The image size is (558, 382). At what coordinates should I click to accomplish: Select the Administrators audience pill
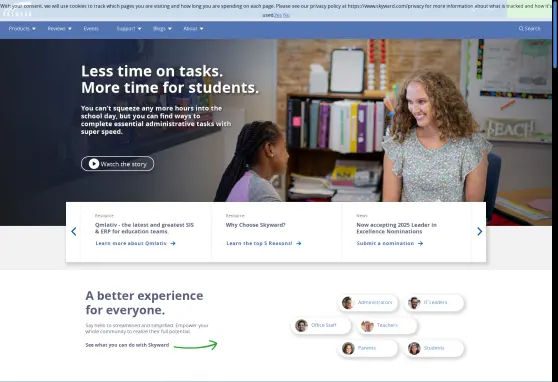(368, 303)
